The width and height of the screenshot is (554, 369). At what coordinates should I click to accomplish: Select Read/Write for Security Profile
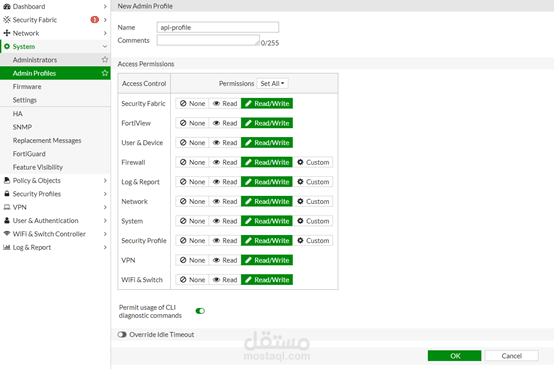coord(267,240)
